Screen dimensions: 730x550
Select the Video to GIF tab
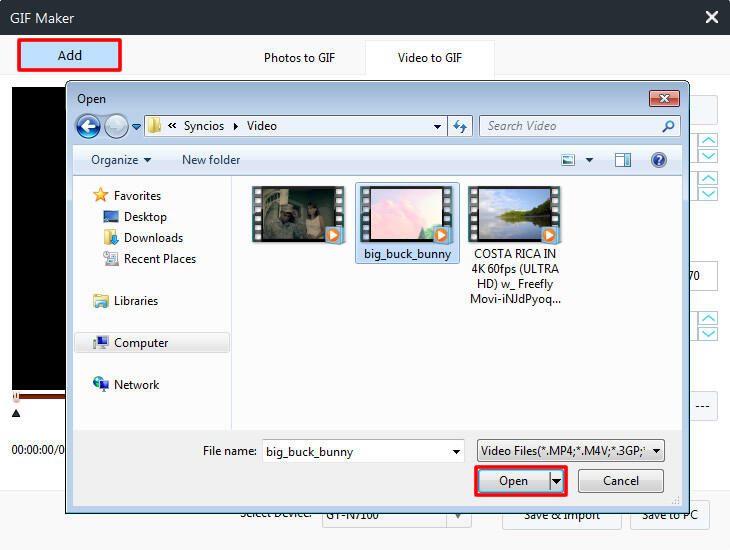click(x=430, y=58)
